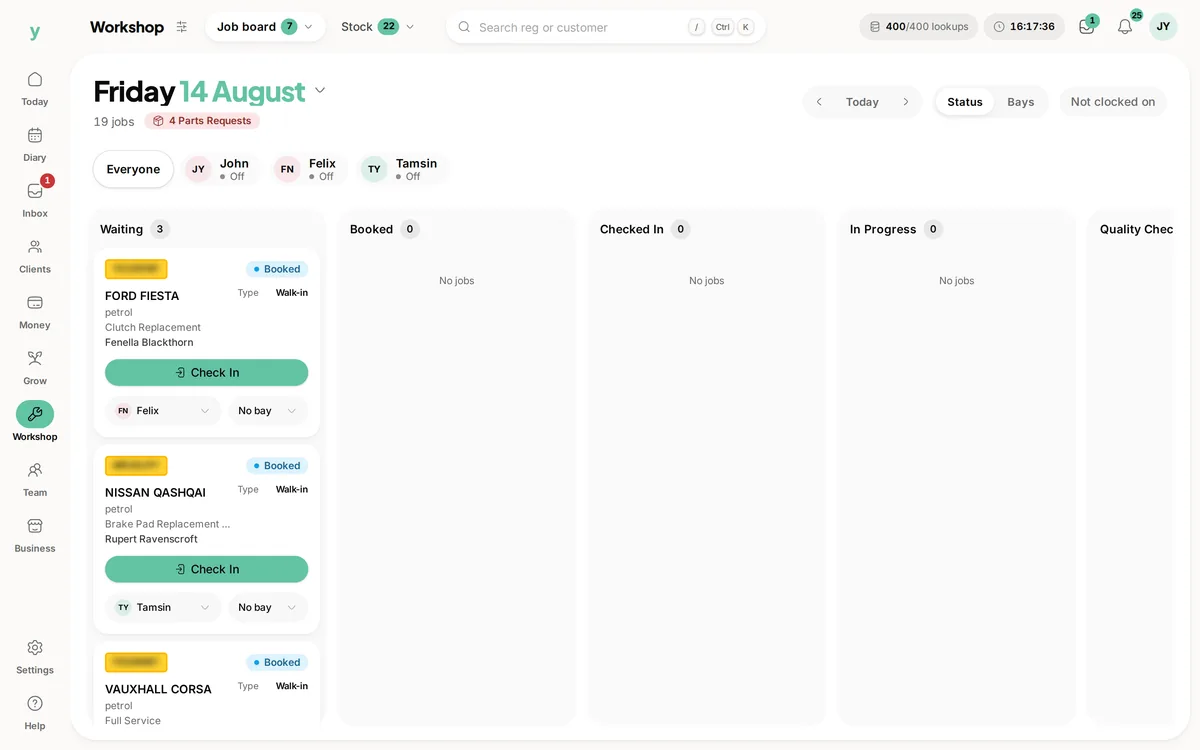The width and height of the screenshot is (1200, 750).
Task: Open the Inbox in sidebar
Action: point(35,200)
